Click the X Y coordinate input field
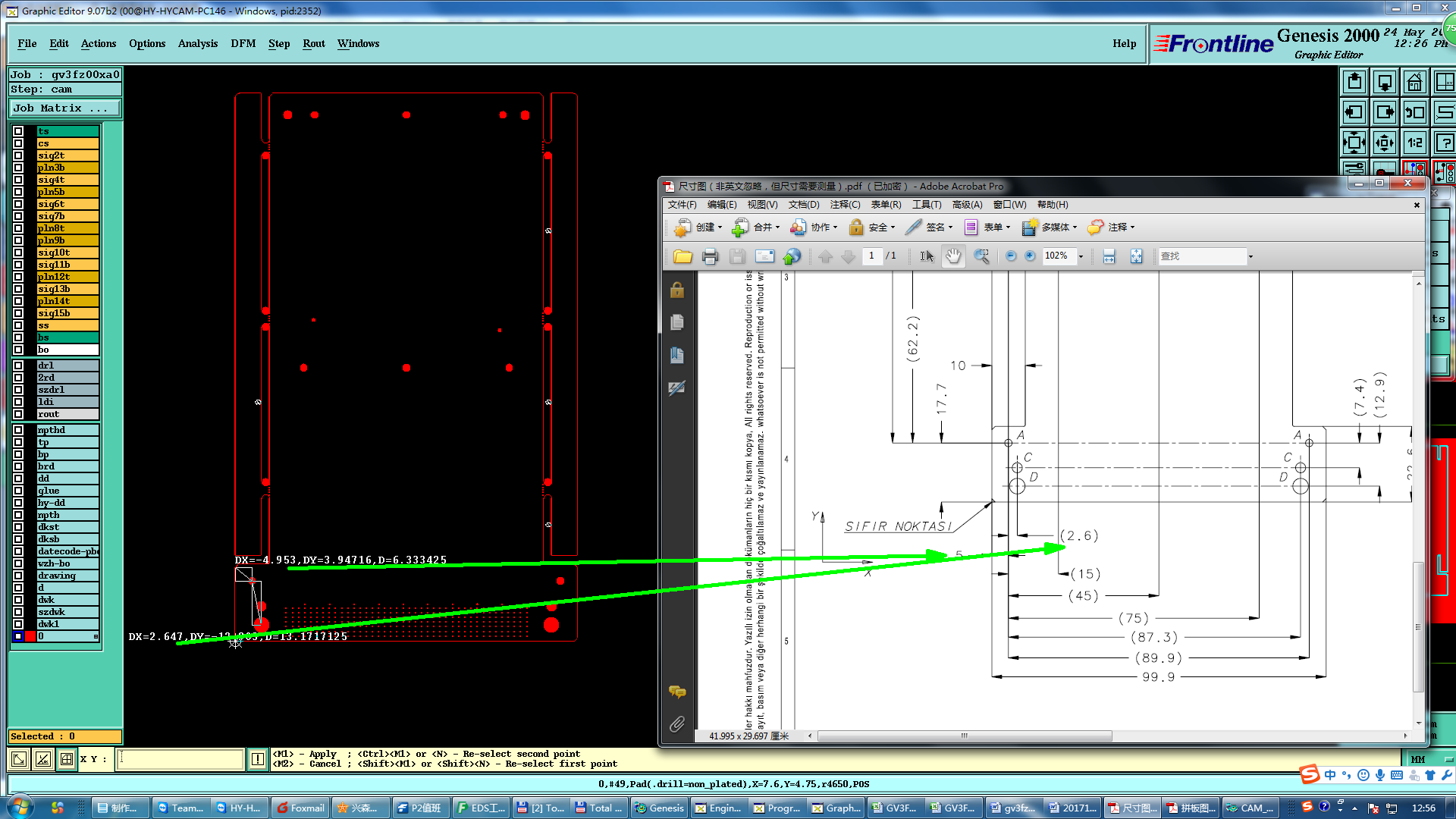Image resolution: width=1456 pixels, height=819 pixels. [180, 759]
